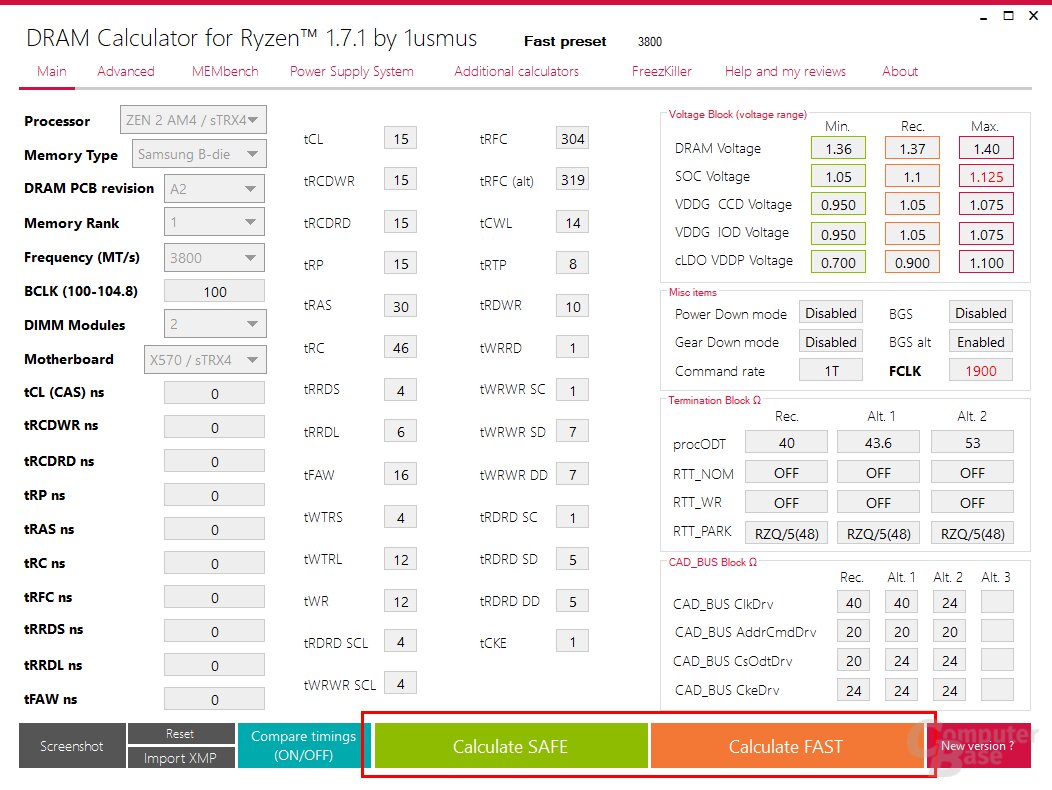
Task: Click the tCWL value 14
Action: tap(572, 222)
